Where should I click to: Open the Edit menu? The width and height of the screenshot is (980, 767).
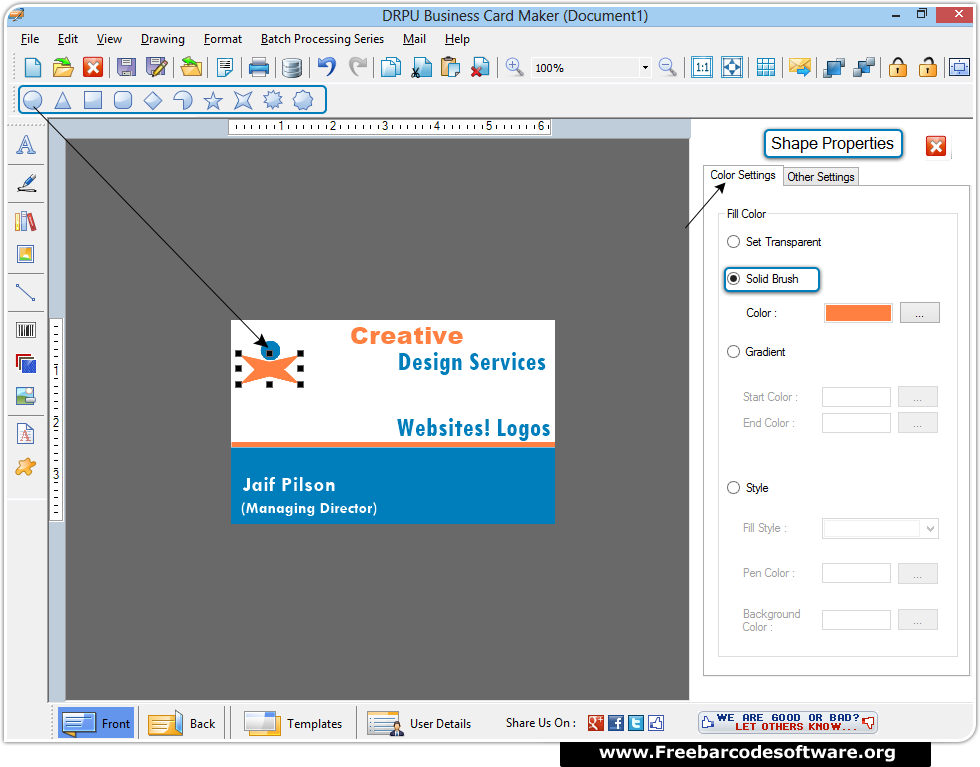[x=68, y=39]
